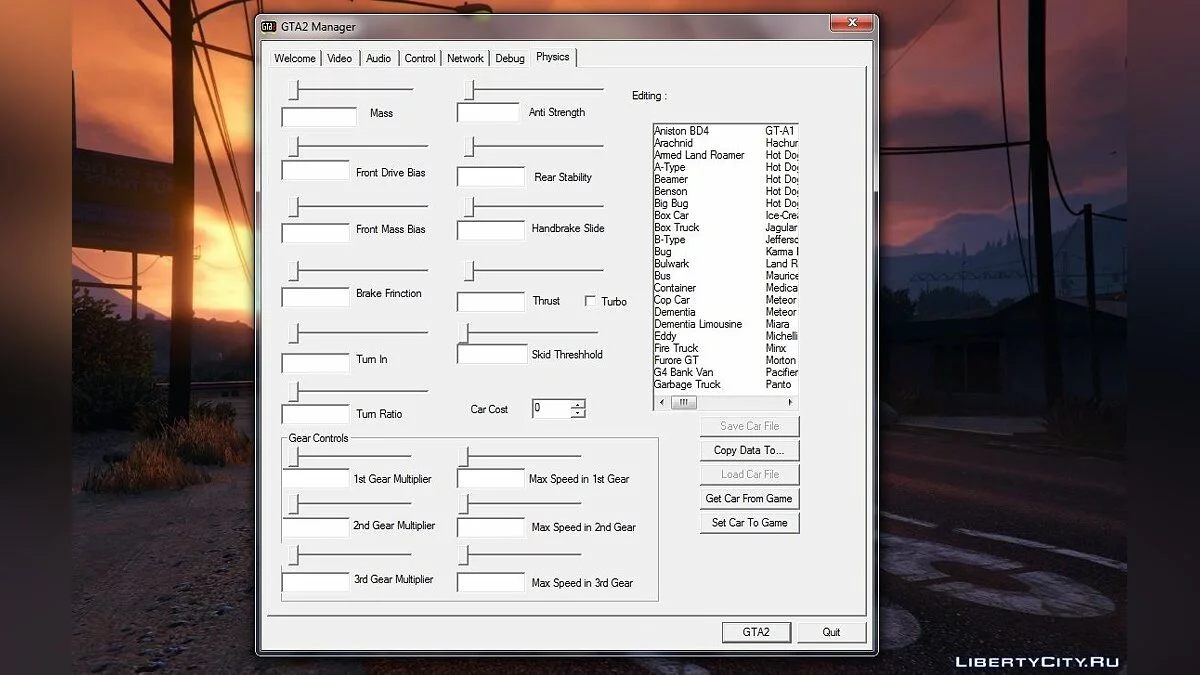Decrease Car Cost with down arrow
Image resolution: width=1200 pixels, height=675 pixels.
pos(577,413)
